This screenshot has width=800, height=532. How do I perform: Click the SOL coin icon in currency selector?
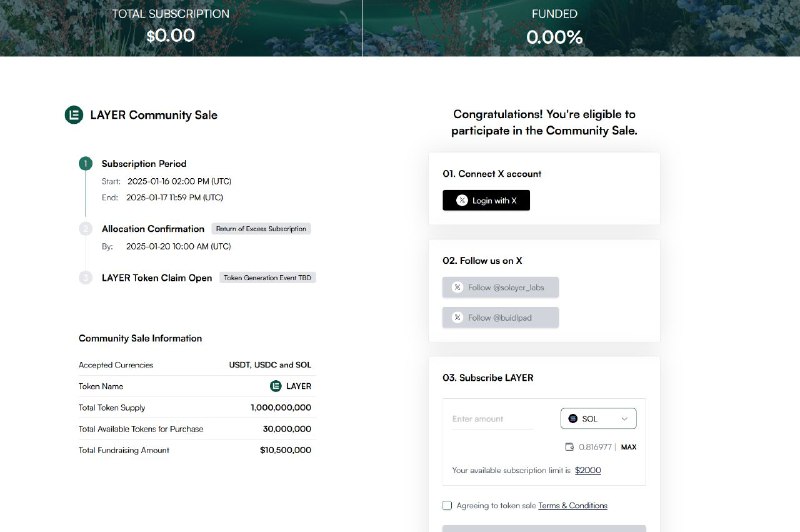pyautogui.click(x=573, y=419)
